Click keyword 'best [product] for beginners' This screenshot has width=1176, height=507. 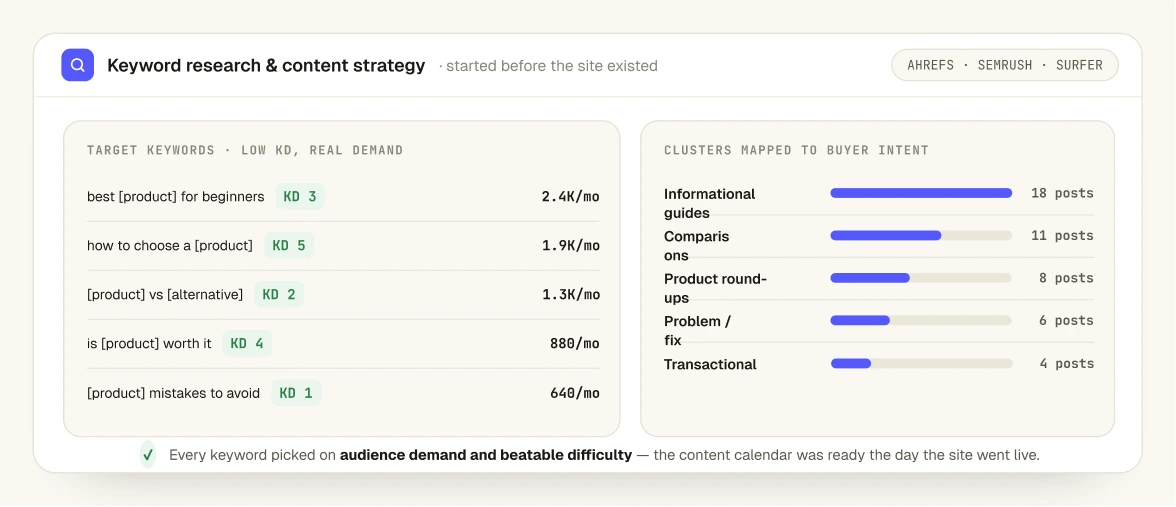click(x=176, y=197)
